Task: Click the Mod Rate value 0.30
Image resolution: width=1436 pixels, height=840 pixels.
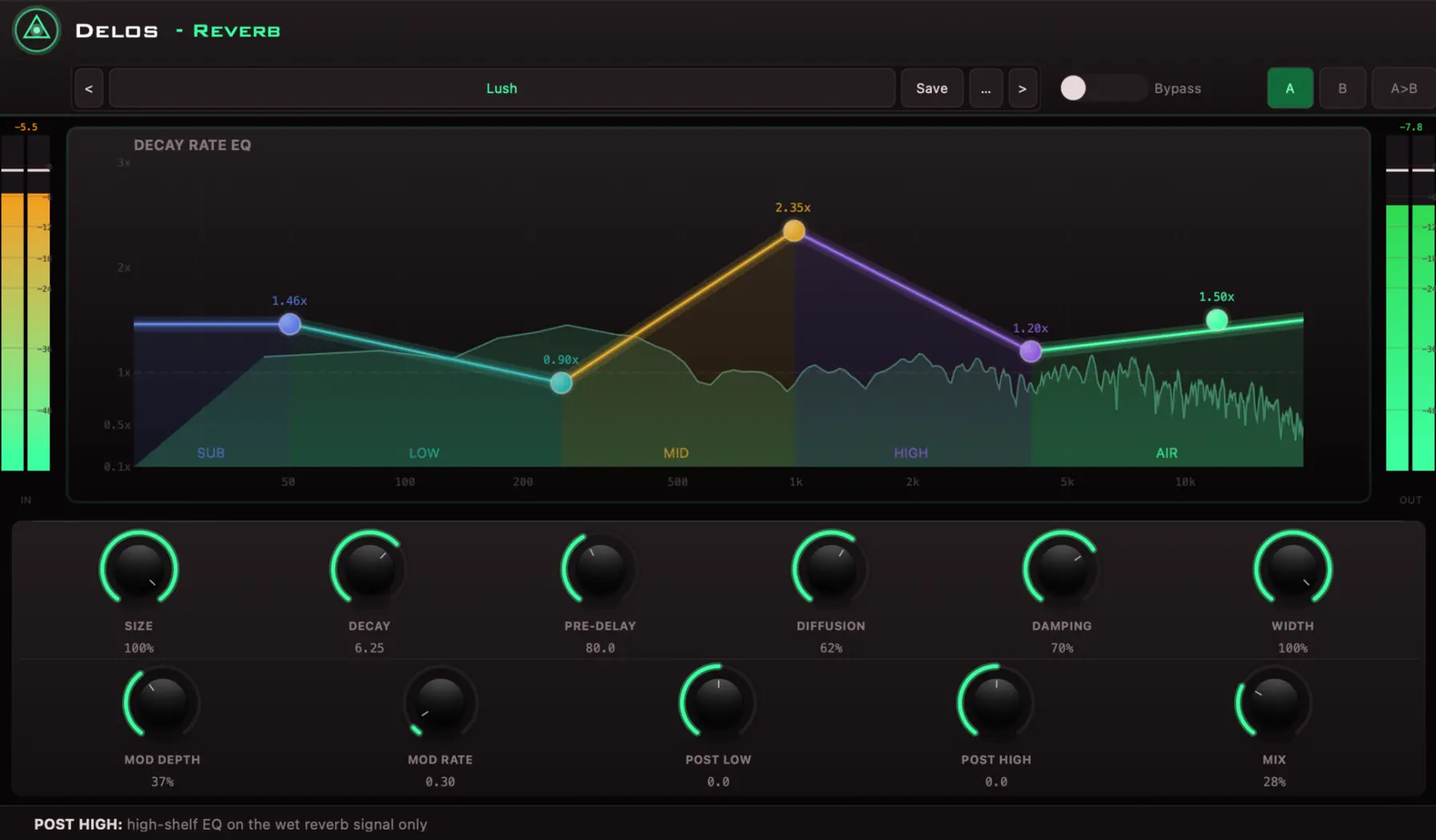Action: [440, 782]
